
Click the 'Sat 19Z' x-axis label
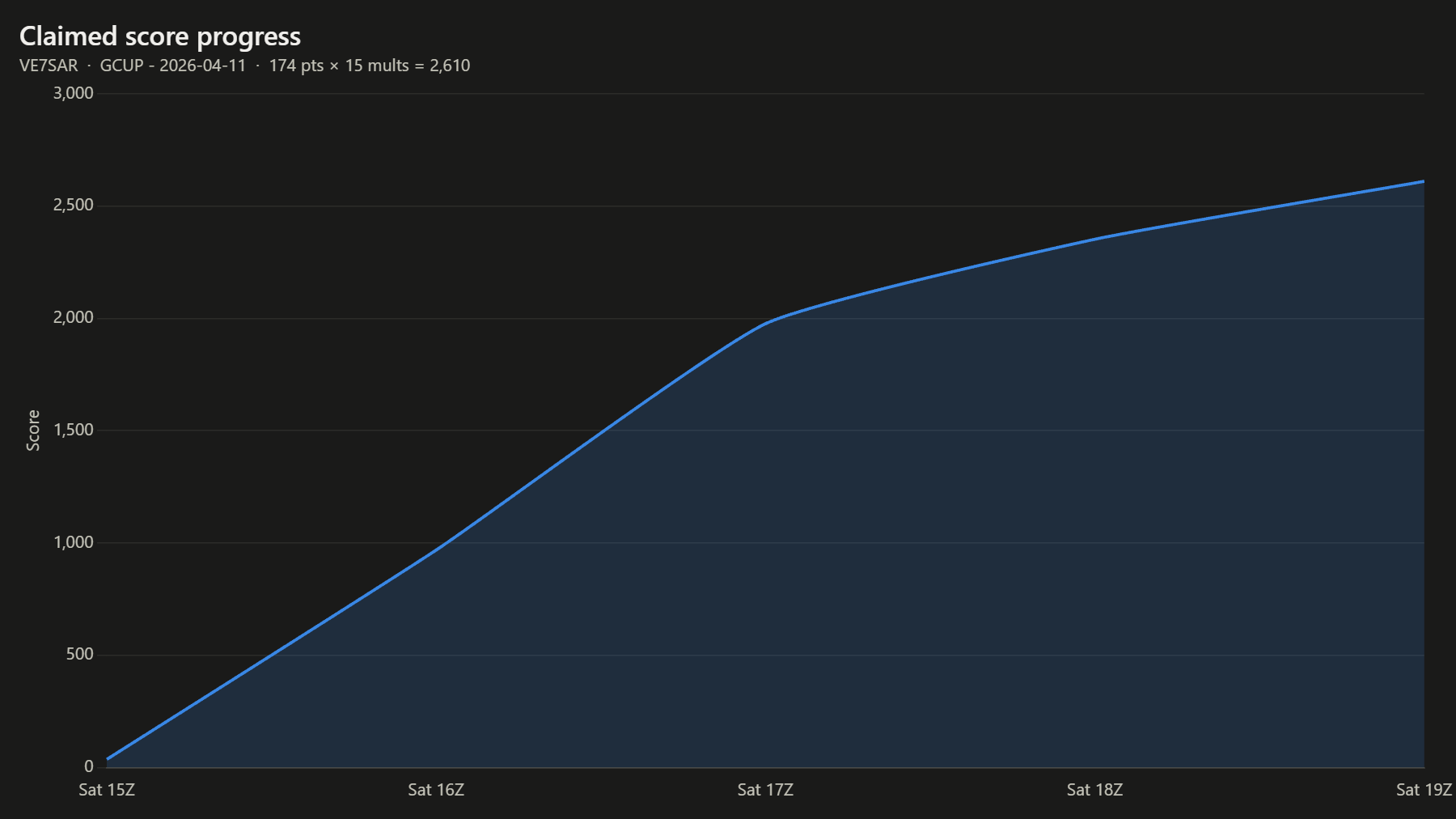(1424, 790)
